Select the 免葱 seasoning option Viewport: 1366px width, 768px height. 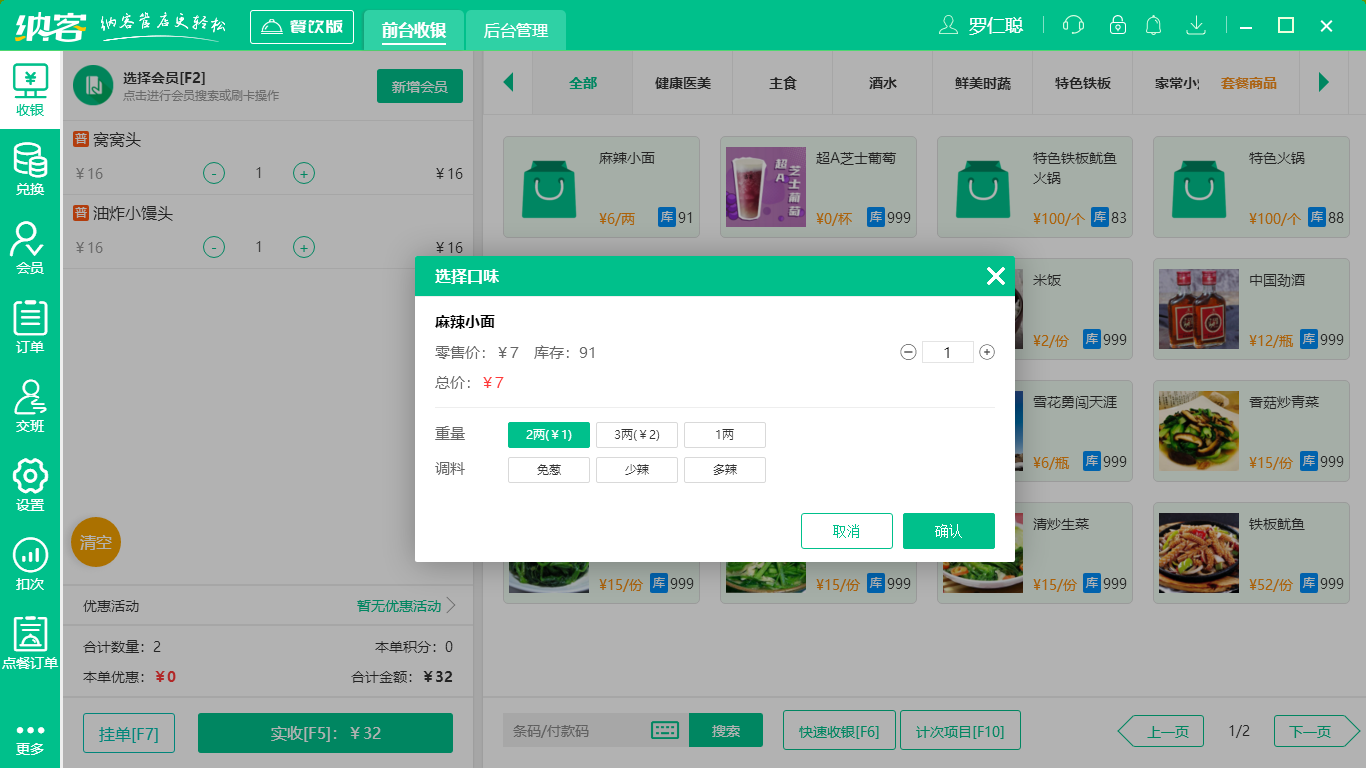(x=548, y=469)
